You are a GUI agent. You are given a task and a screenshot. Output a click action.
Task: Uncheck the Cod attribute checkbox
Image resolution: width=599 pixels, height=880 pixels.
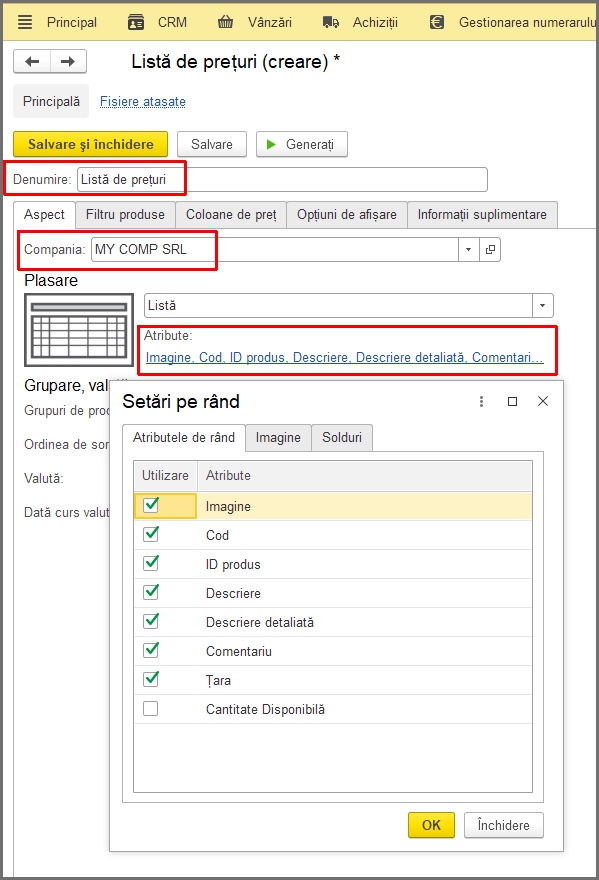151,534
